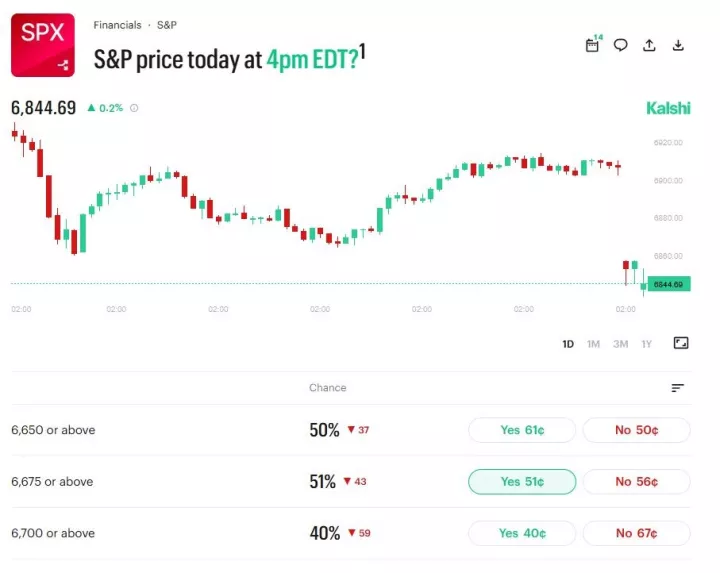Select Yes 51¢ for 6,675 or above
This screenshot has height=573, width=720.
coord(522,482)
